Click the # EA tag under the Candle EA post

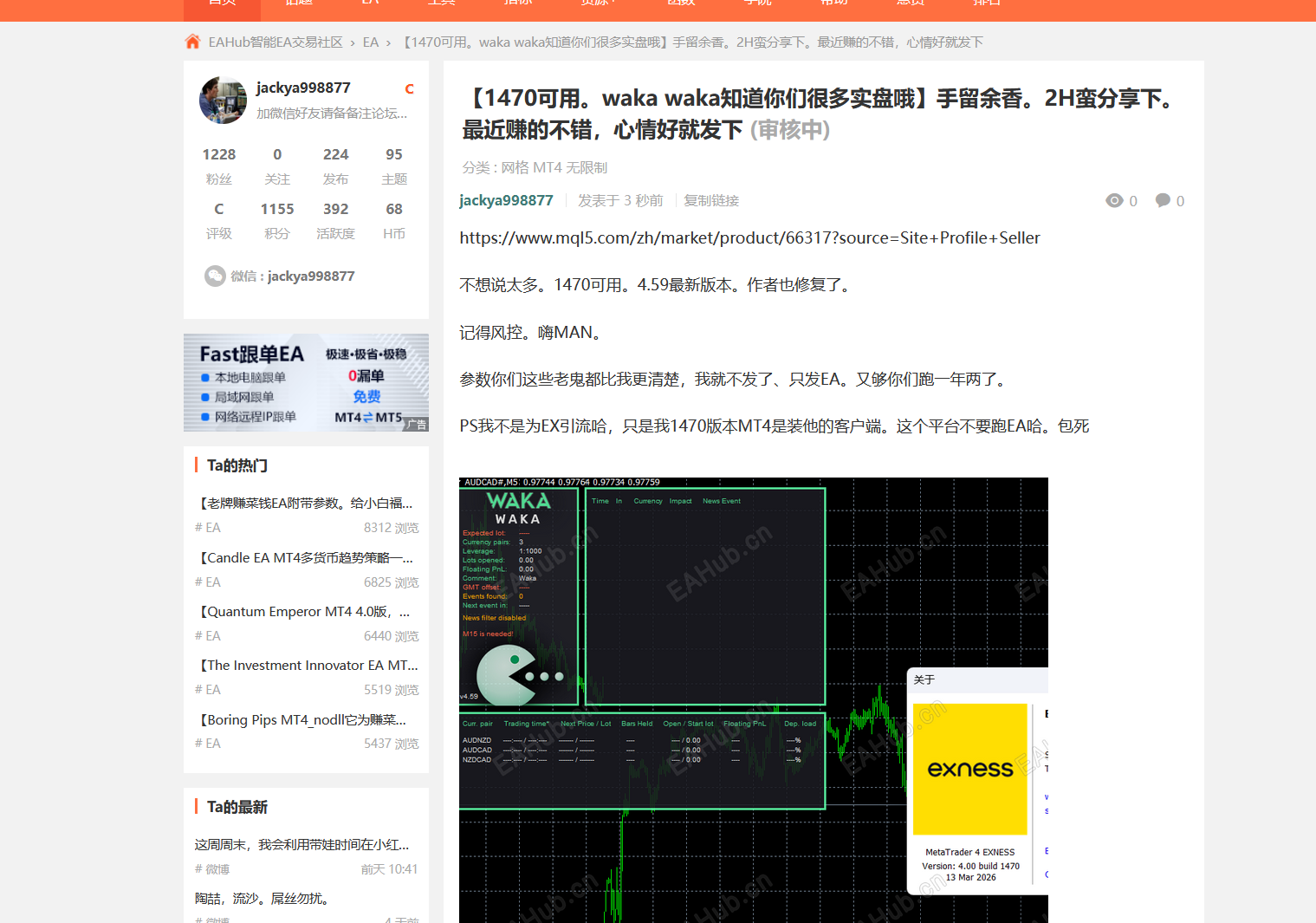tap(207, 582)
